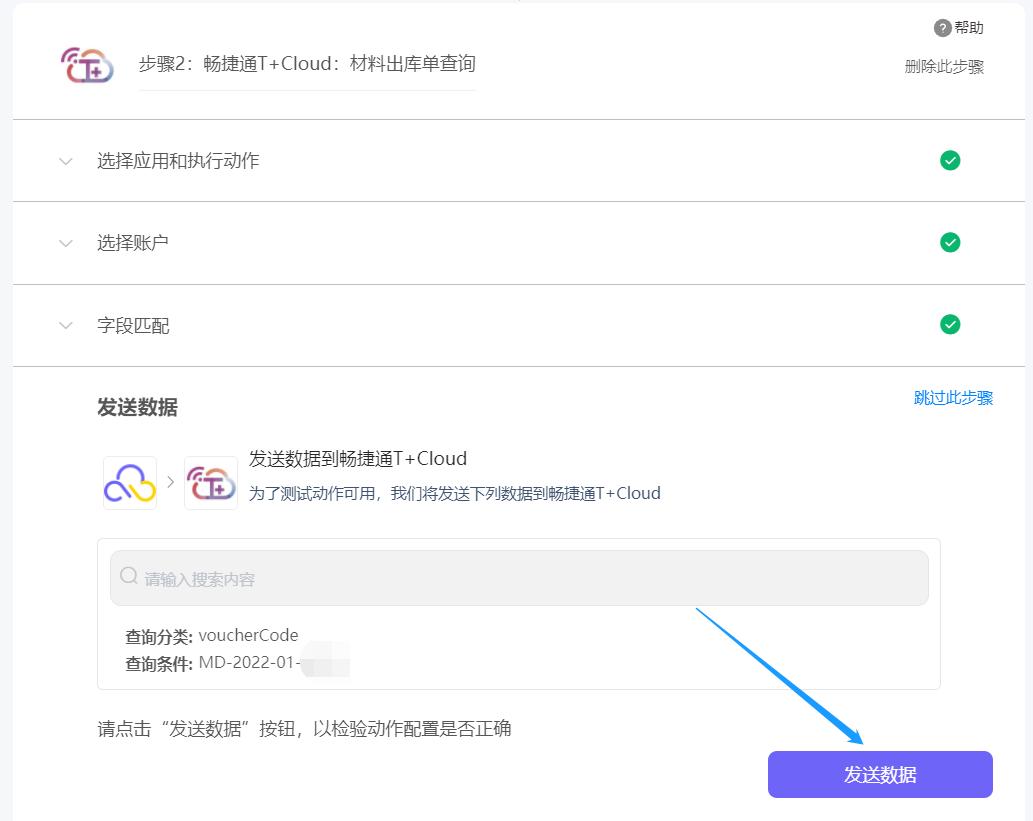Expand the 字段匹配 section chevron
1033x821 pixels.
click(x=64, y=324)
